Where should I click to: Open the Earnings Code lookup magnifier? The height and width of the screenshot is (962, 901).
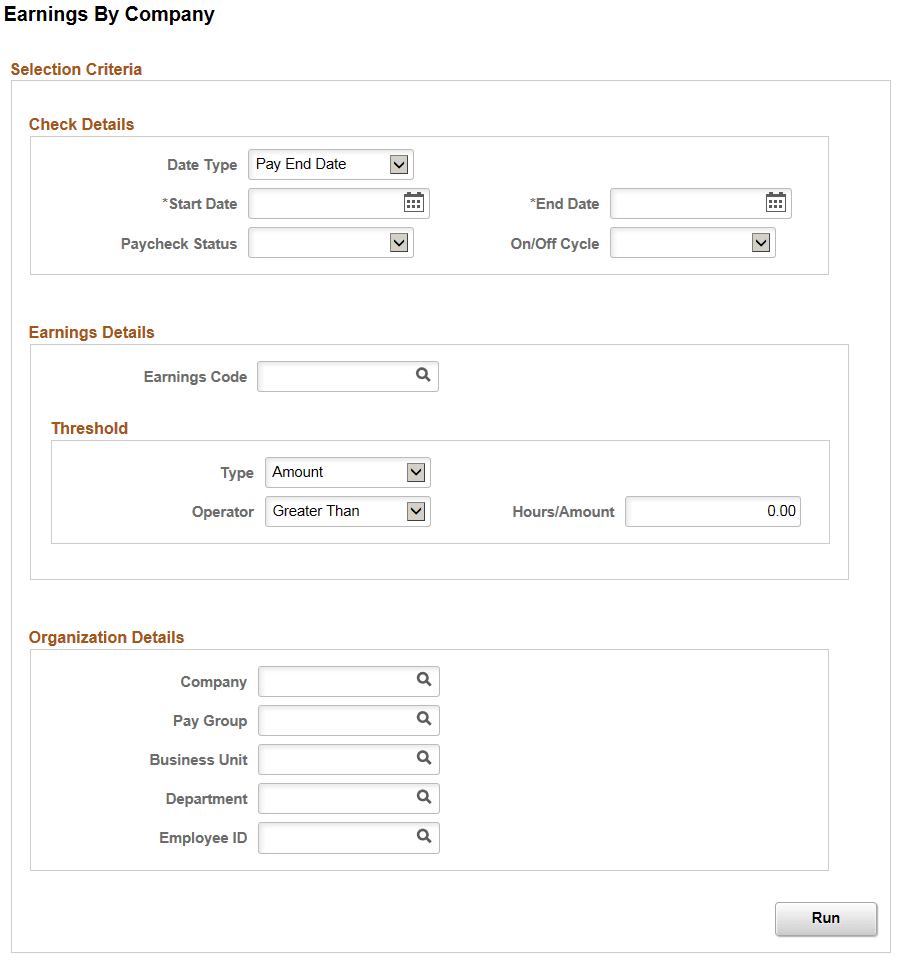click(x=422, y=376)
